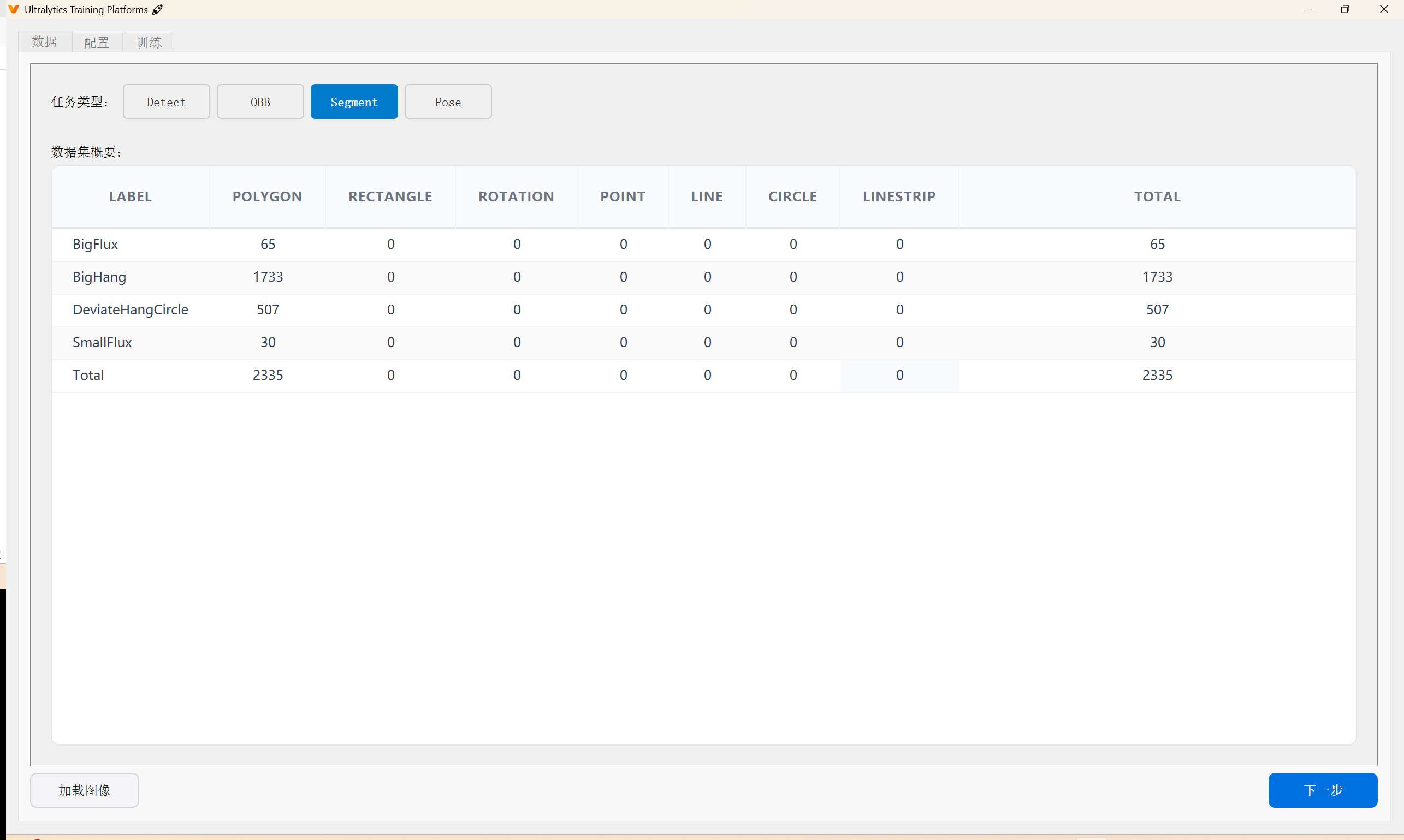Click the DeviateHangCircle label cell
Screen dimensions: 1404x840
click(x=131, y=309)
